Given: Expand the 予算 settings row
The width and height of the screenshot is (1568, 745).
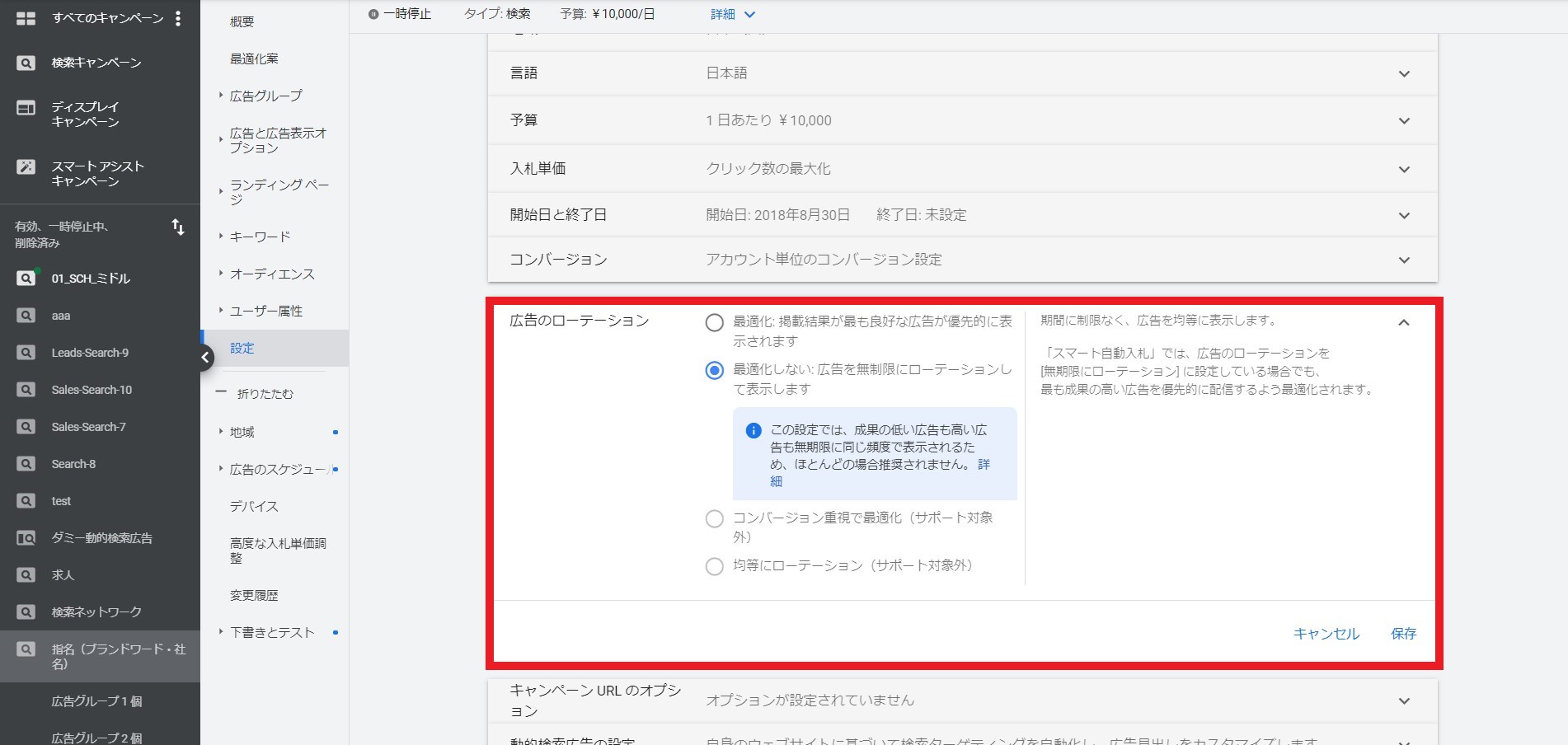Looking at the screenshot, I should coord(962,120).
